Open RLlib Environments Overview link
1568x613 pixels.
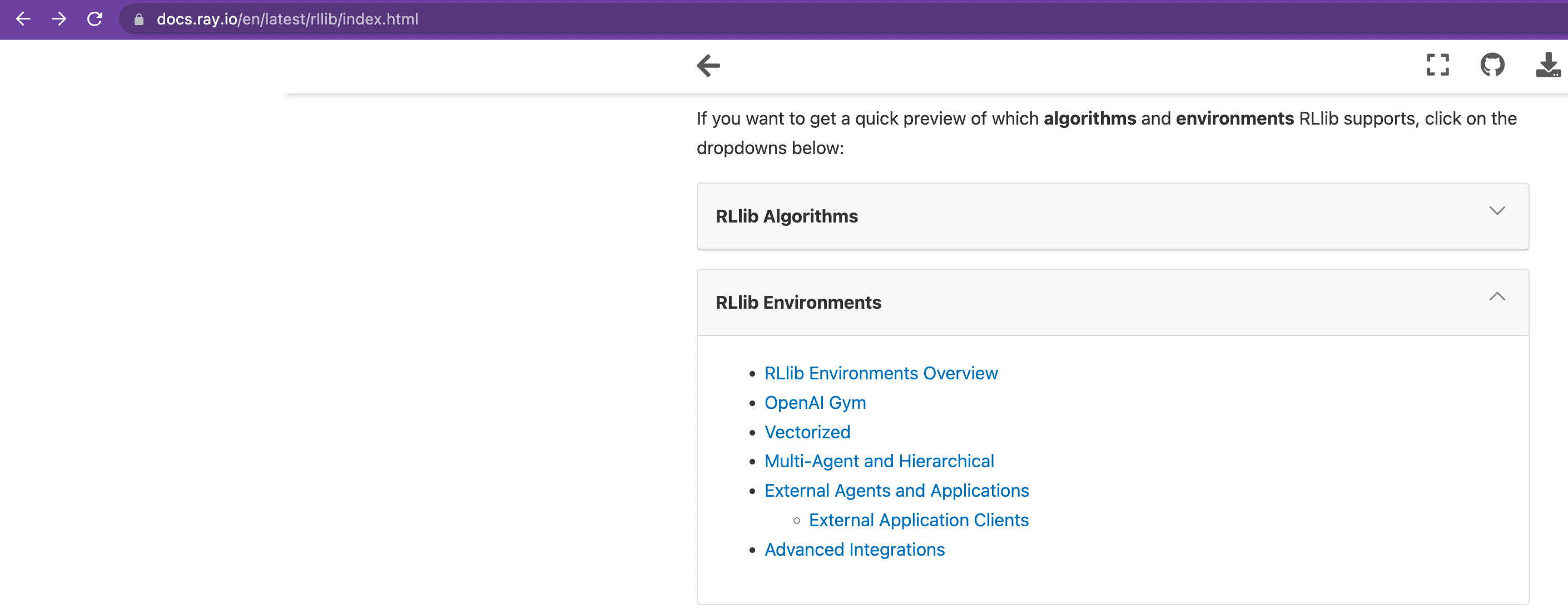click(881, 373)
